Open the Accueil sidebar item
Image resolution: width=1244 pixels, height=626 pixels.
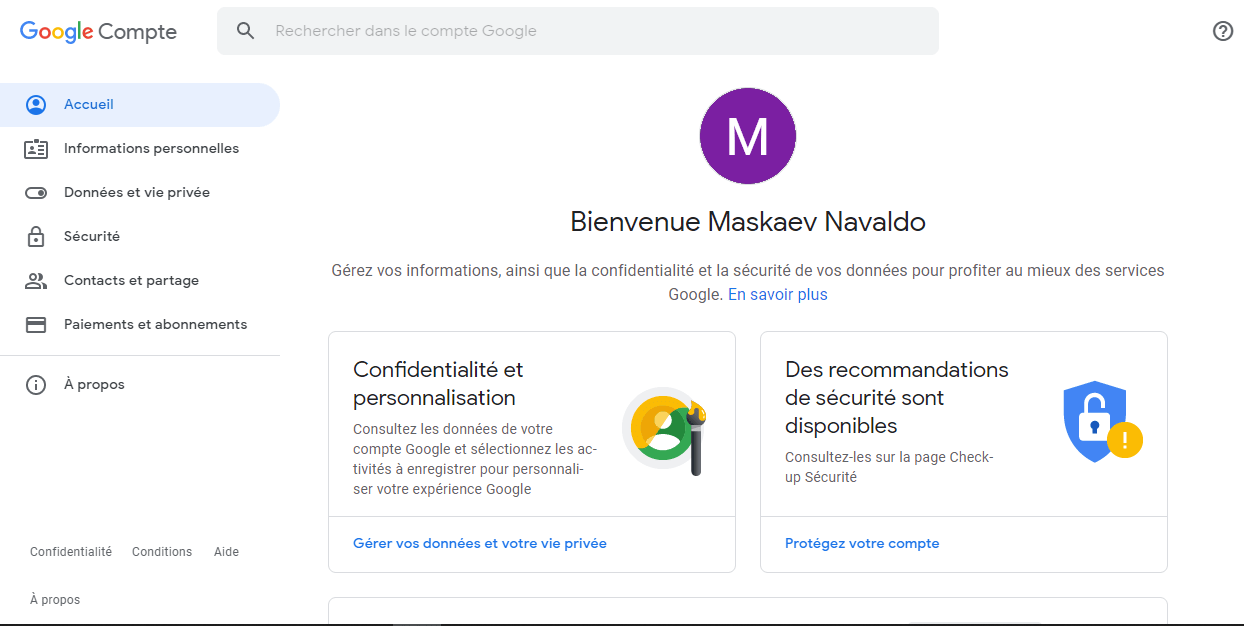click(140, 104)
